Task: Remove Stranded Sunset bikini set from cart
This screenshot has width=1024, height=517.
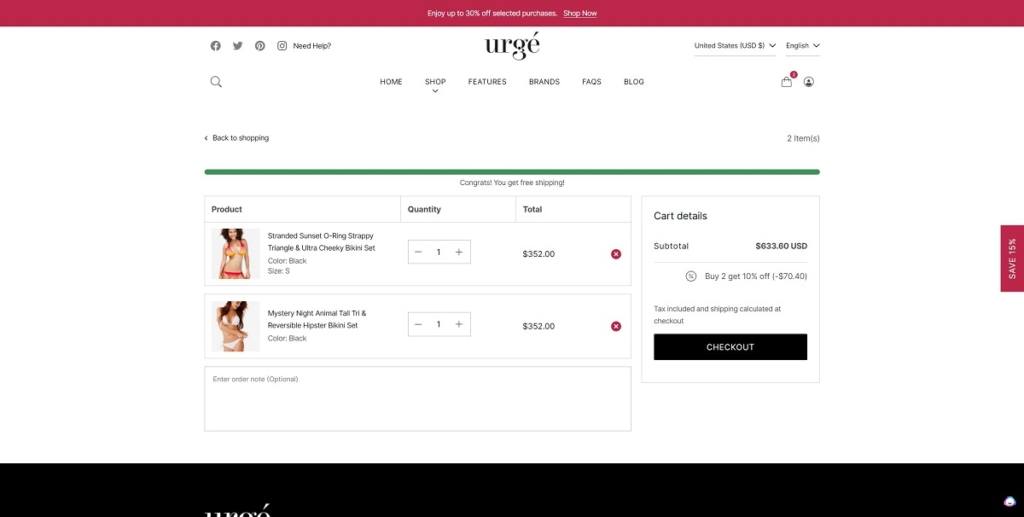Action: (616, 254)
